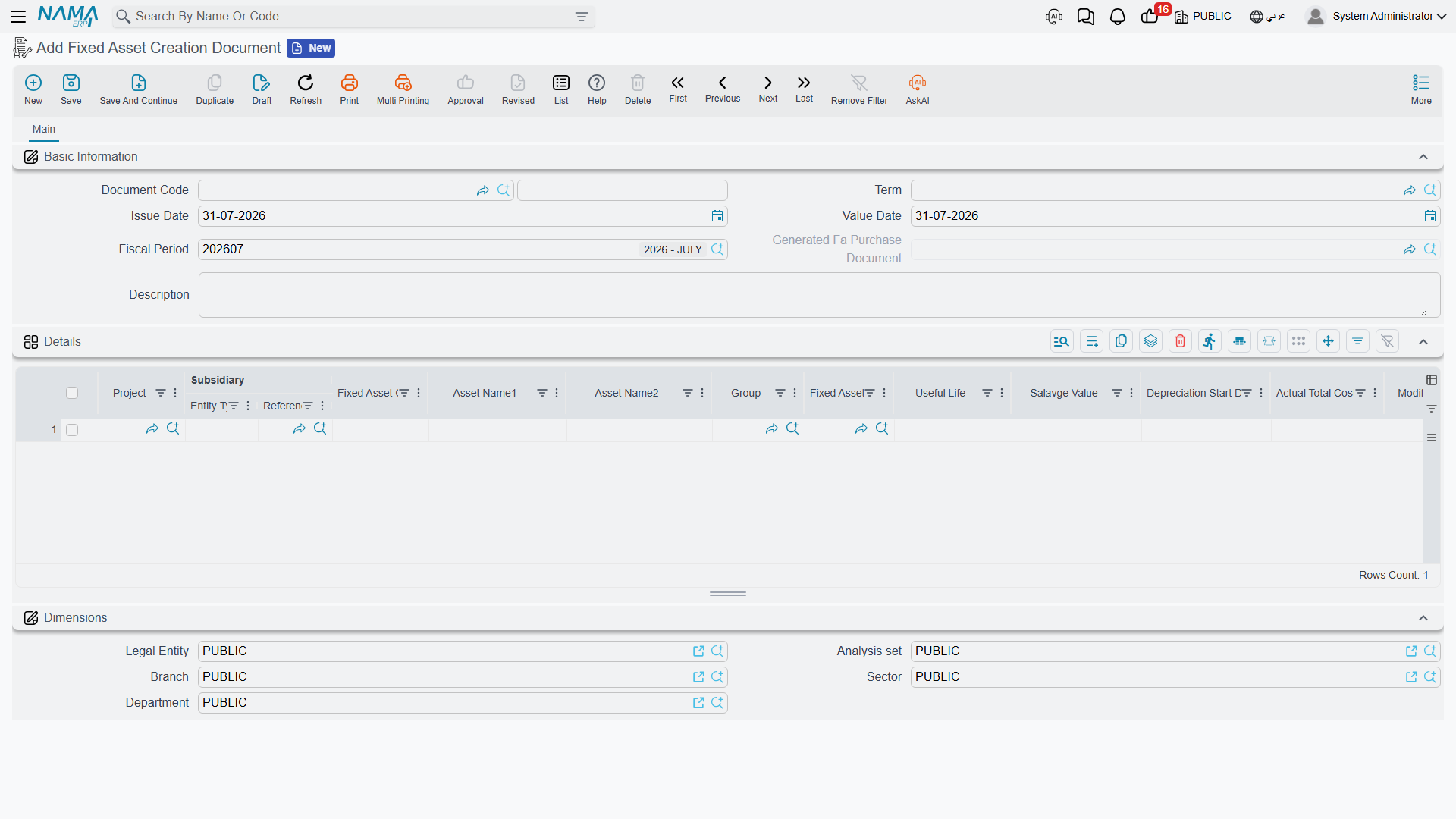Open Value Date calendar picker

tap(1430, 216)
